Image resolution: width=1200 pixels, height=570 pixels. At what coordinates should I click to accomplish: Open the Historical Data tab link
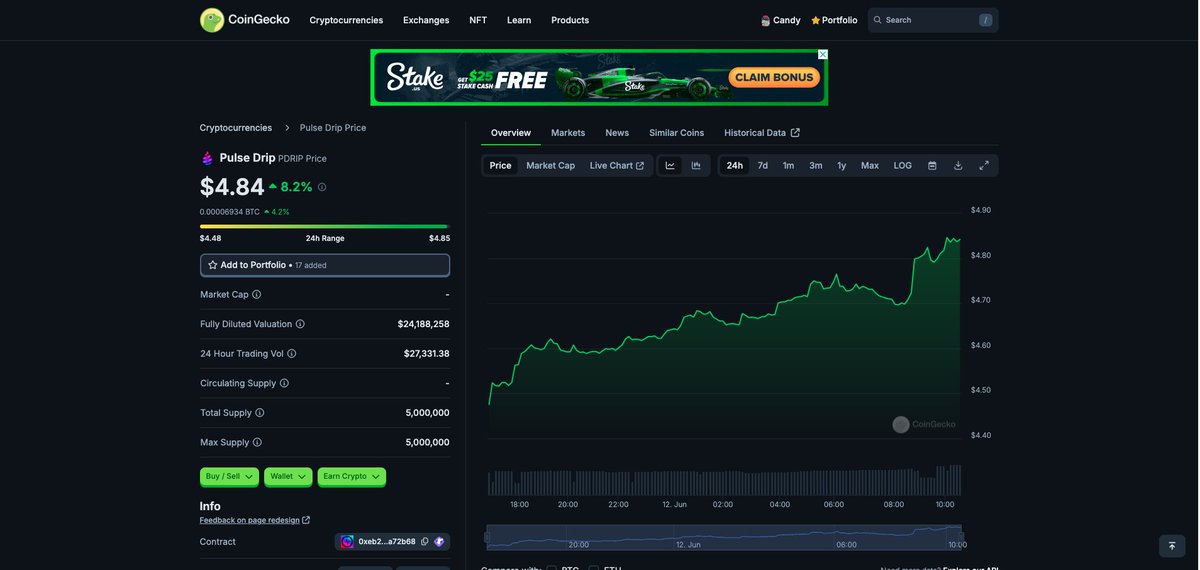click(762, 133)
